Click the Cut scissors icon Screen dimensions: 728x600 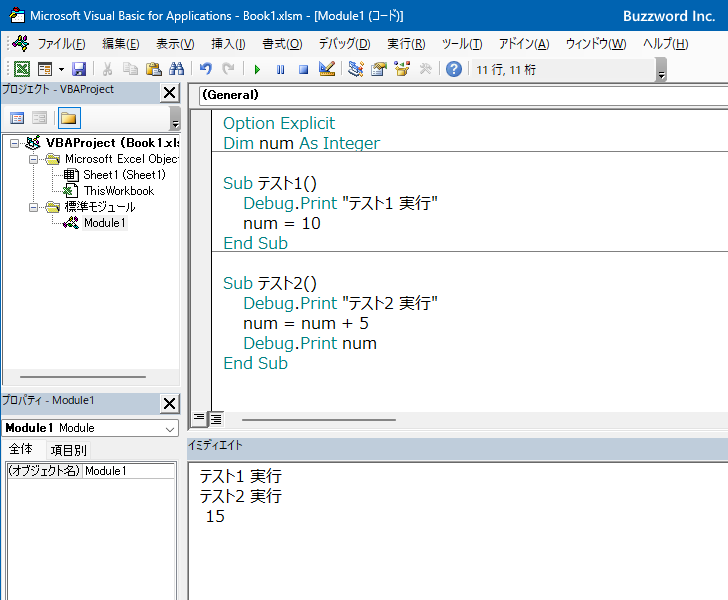coord(107,69)
